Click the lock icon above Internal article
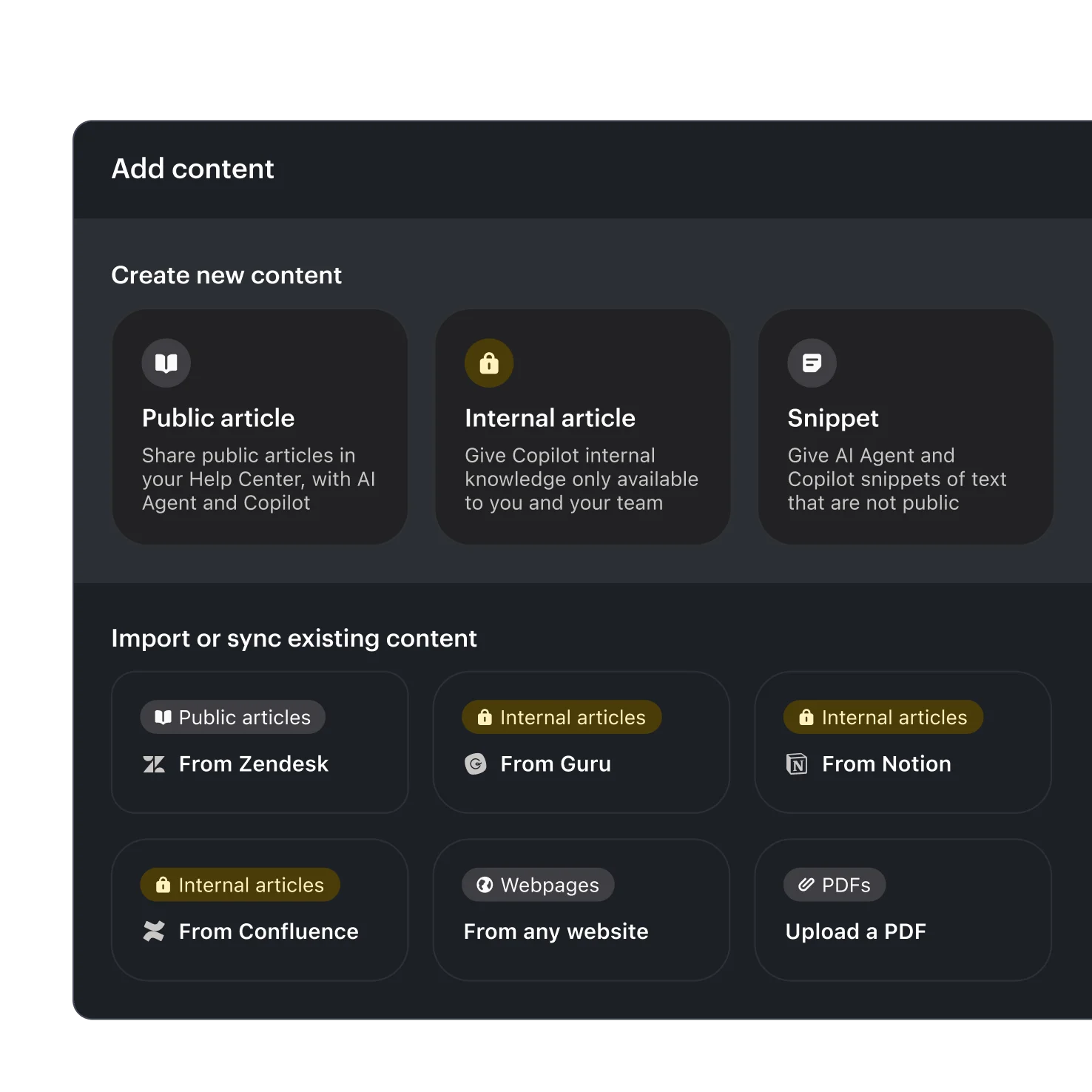This screenshot has height=1092, width=1092. (489, 363)
